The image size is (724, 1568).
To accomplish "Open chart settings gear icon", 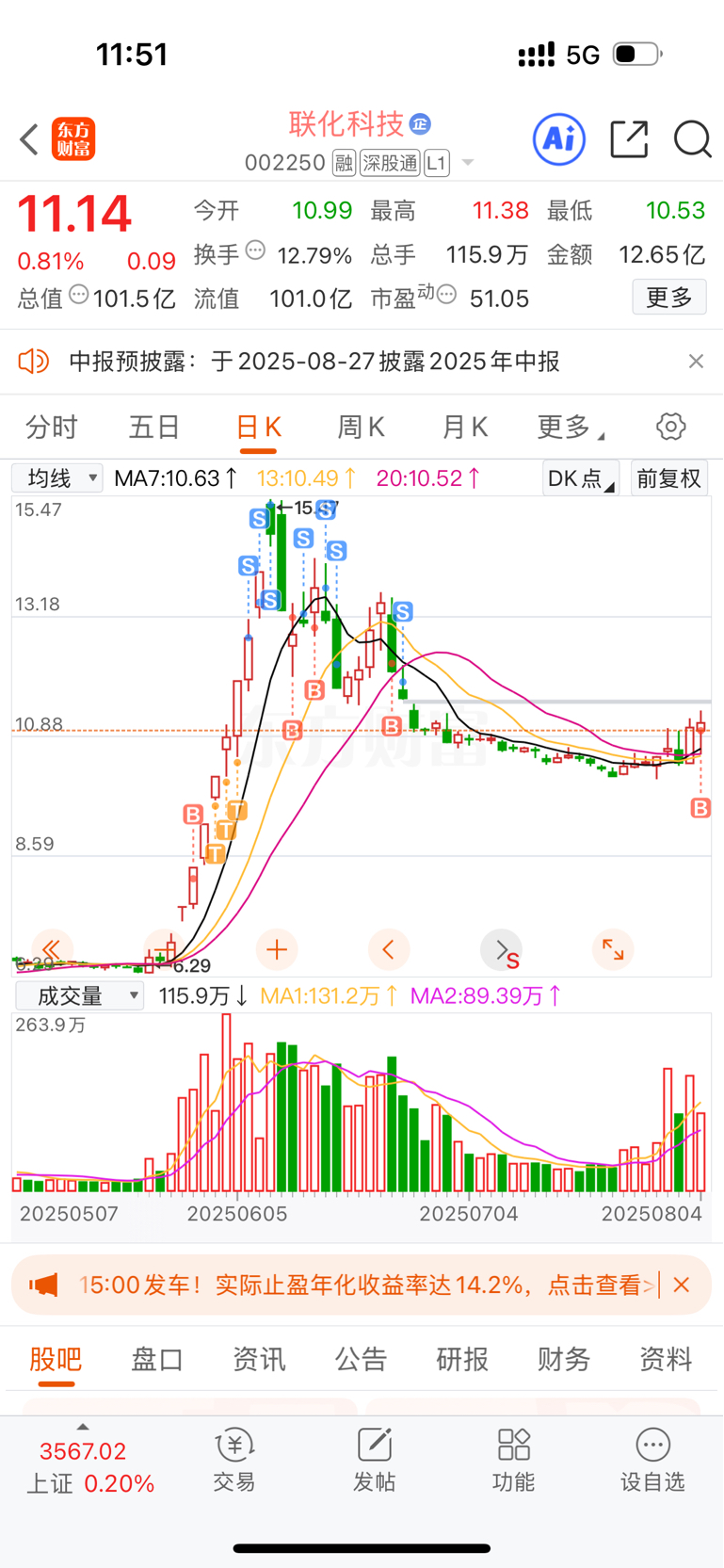I will coord(670,427).
